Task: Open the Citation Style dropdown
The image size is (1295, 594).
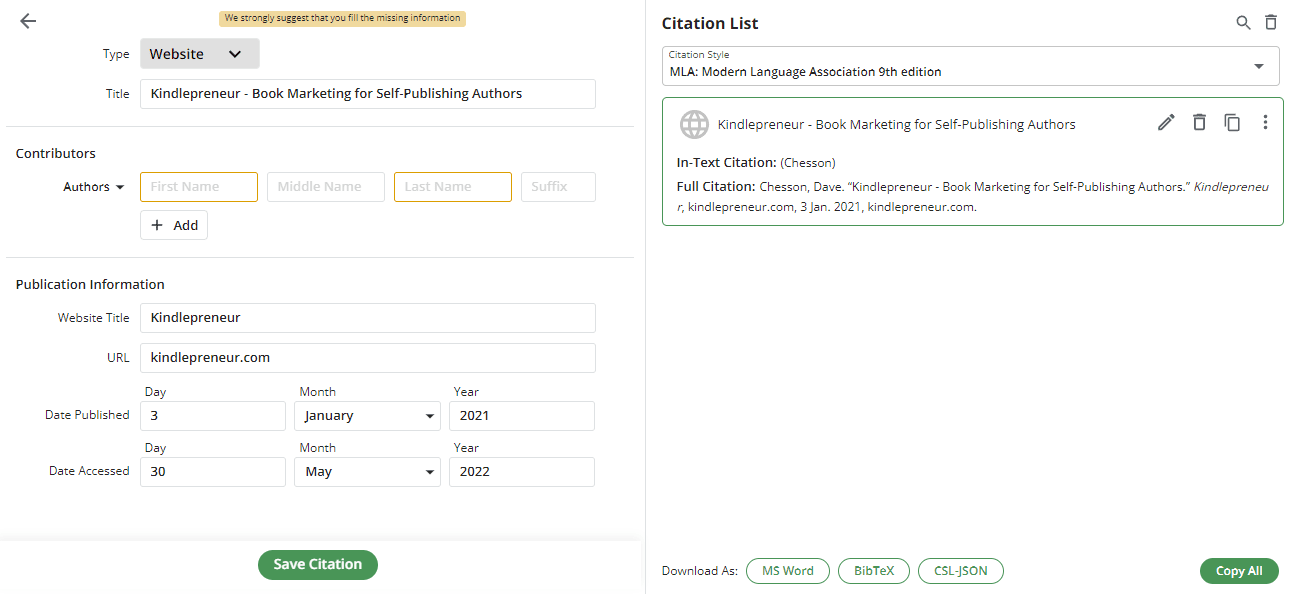Action: 970,66
